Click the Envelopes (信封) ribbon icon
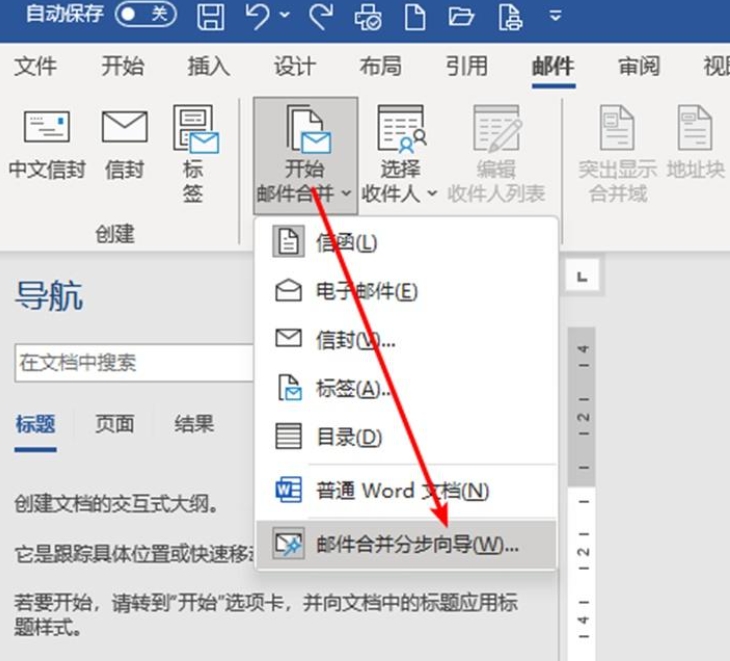The image size is (730, 661). 124,146
